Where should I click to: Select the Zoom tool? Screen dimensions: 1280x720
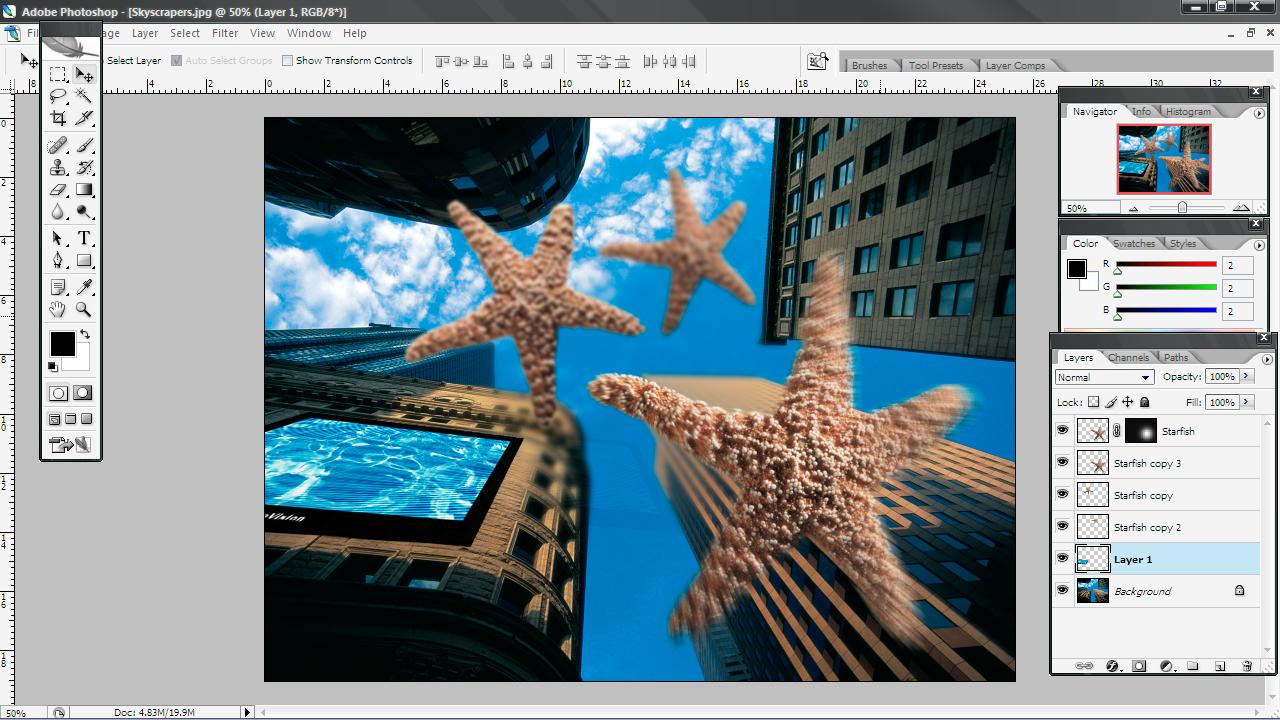tap(84, 310)
